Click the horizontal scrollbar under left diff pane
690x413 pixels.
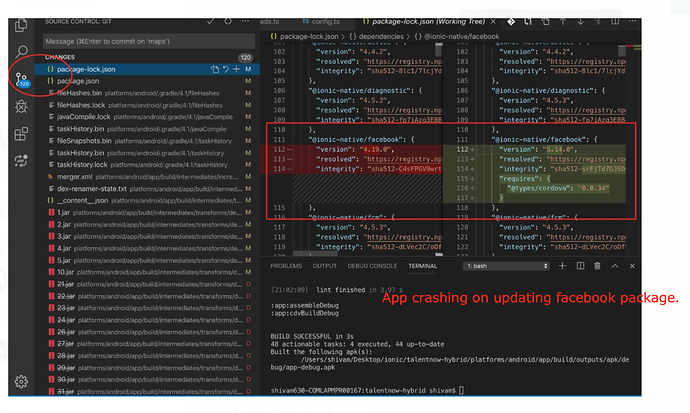315,254
